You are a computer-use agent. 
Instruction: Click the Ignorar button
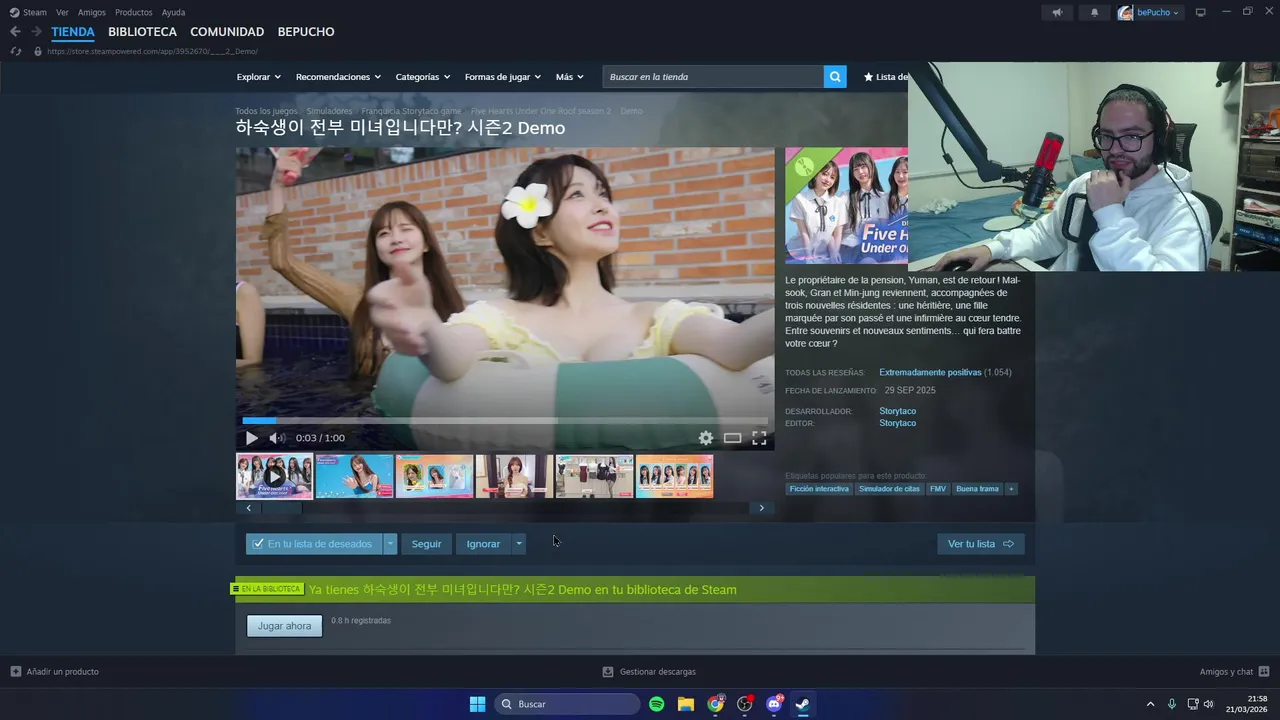(483, 544)
